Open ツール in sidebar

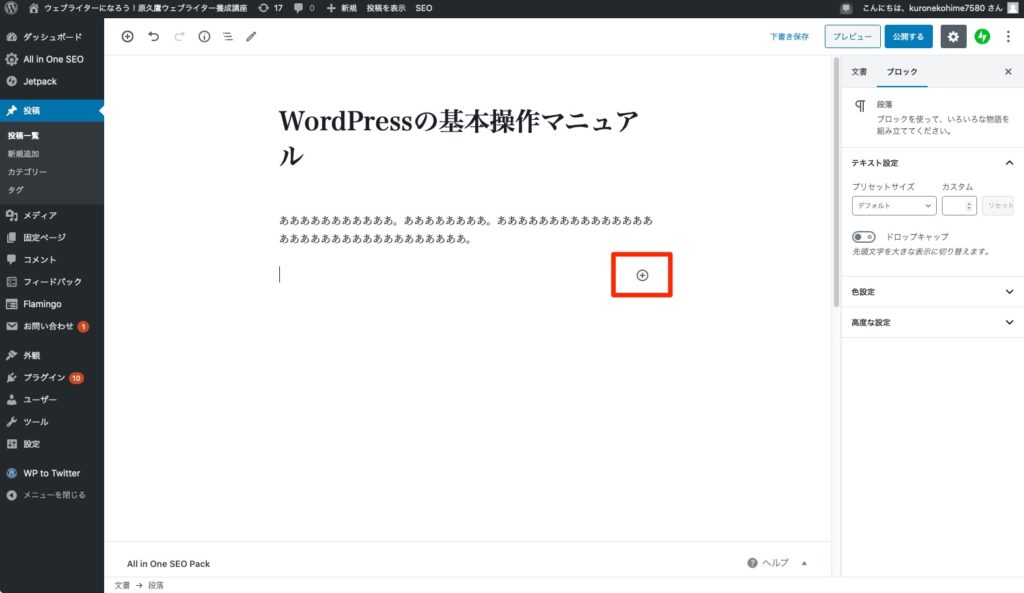52,422
